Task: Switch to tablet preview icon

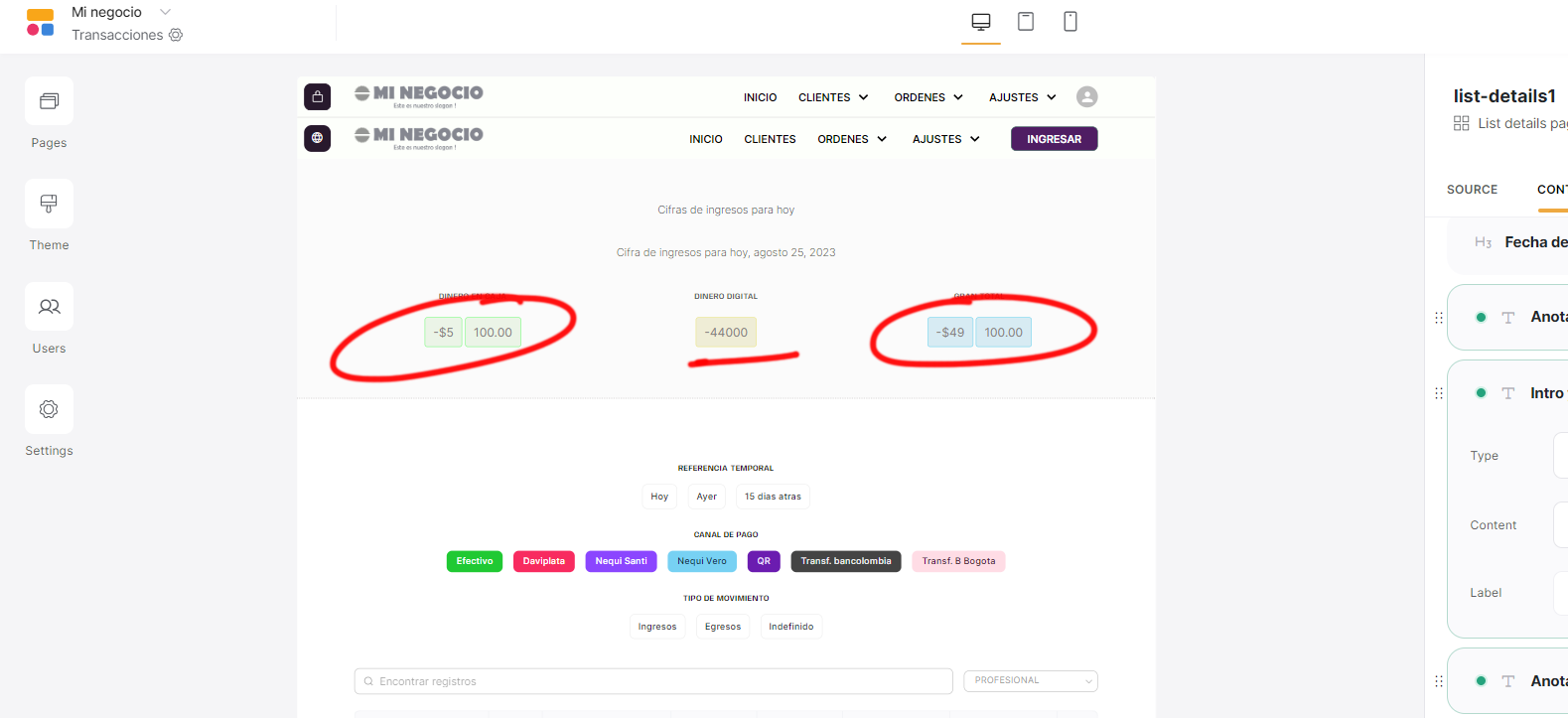Action: coord(1026,22)
